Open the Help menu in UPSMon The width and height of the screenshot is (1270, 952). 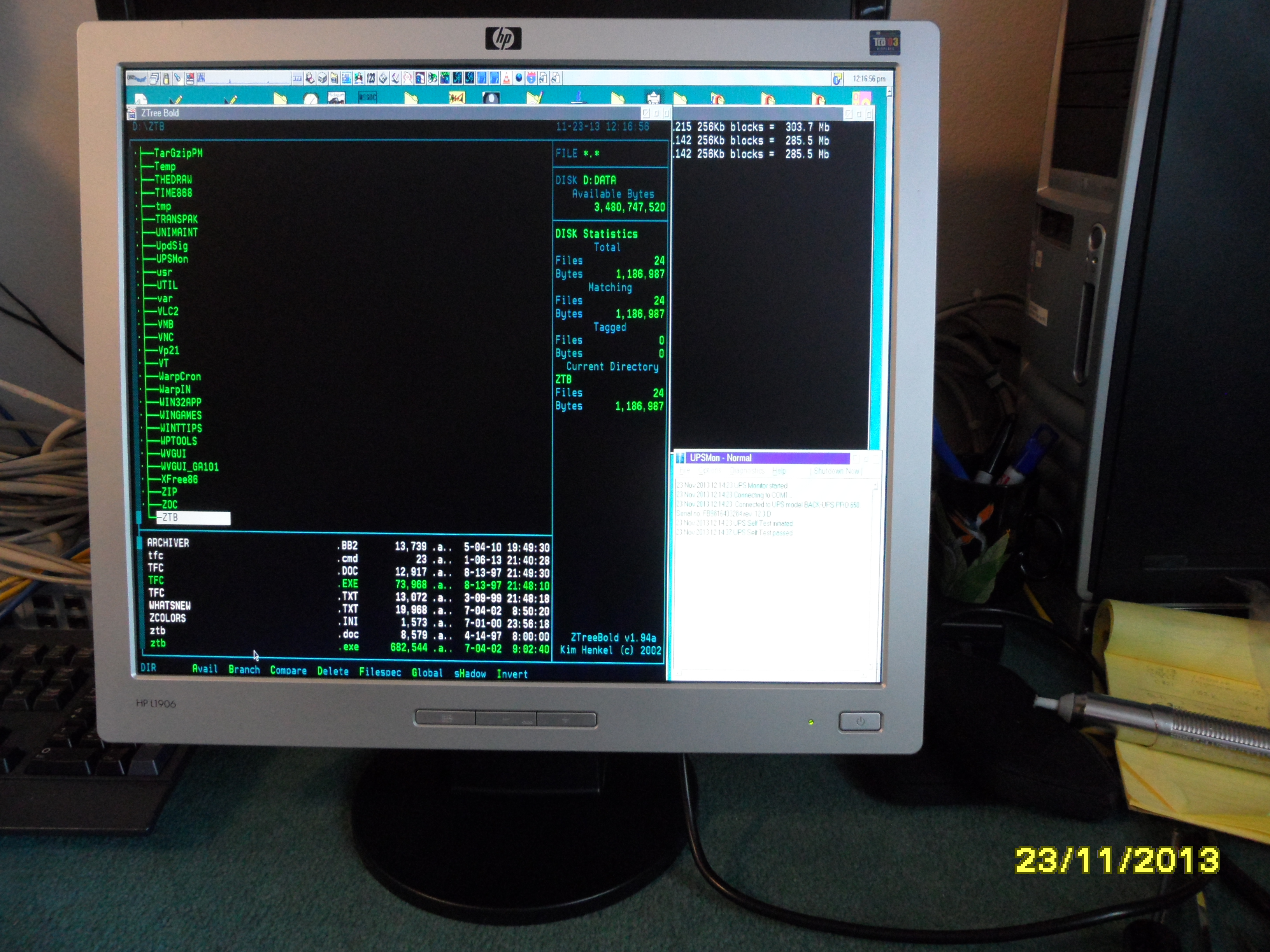[779, 471]
